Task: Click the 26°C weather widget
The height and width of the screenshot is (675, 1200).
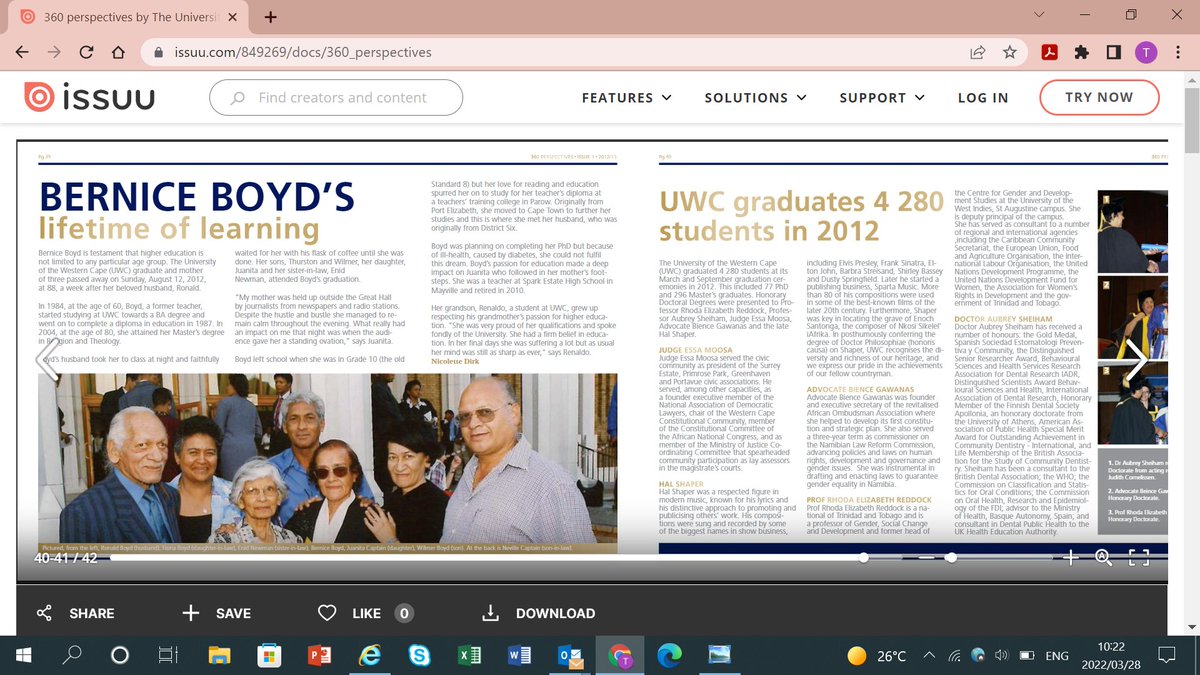Action: pyautogui.click(x=876, y=656)
